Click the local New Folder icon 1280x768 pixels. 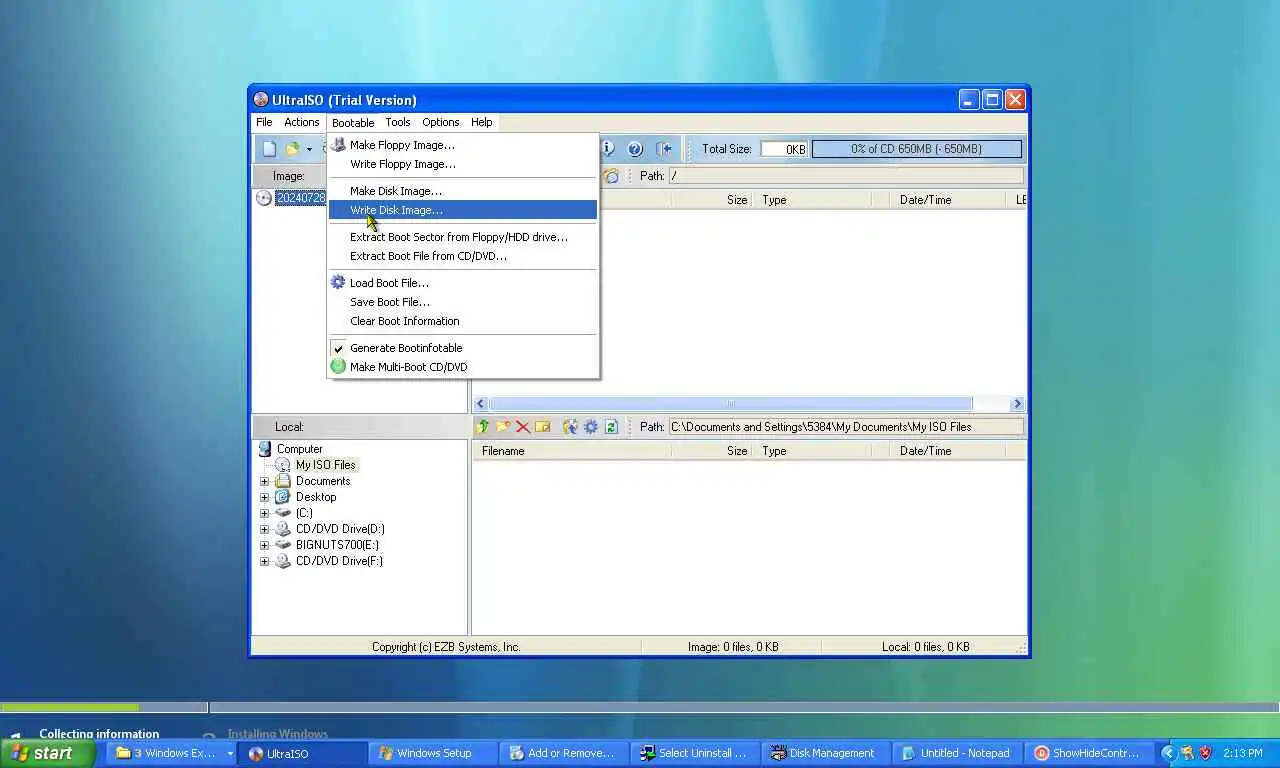(x=503, y=427)
